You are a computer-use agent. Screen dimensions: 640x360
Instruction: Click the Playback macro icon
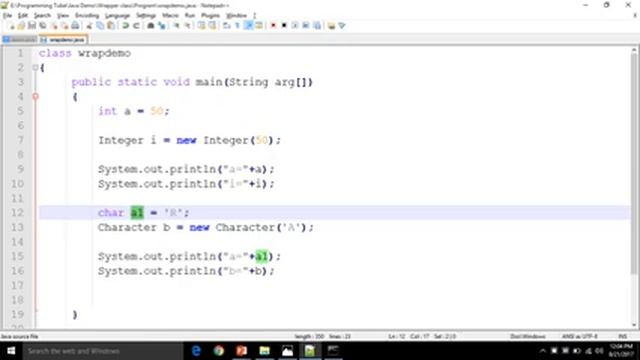[295, 26]
